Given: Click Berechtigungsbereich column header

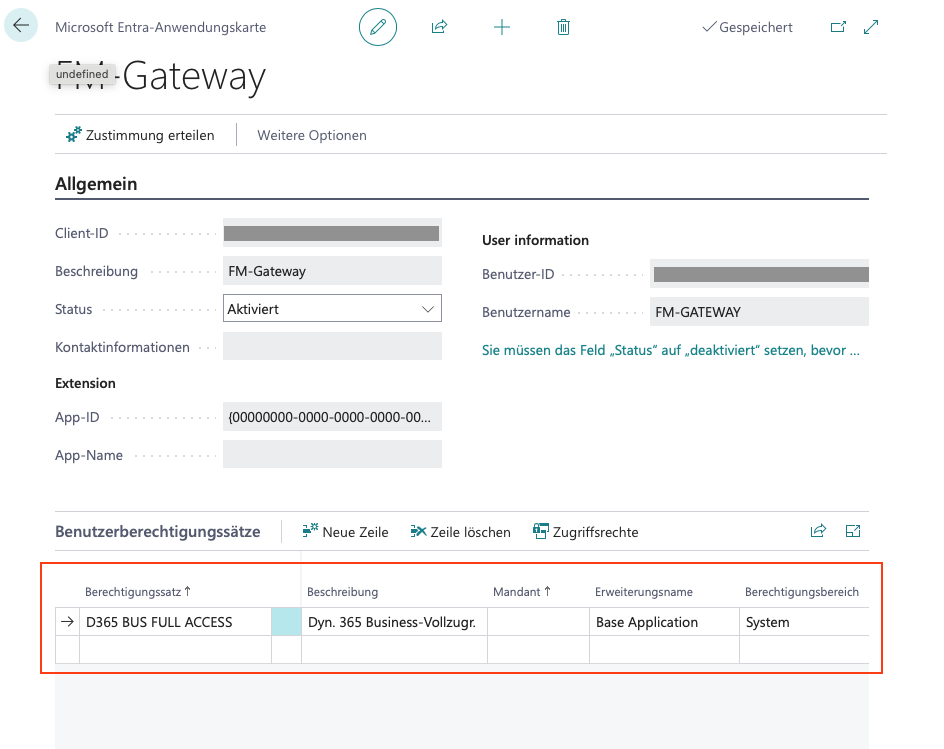Looking at the screenshot, I should pos(802,592).
